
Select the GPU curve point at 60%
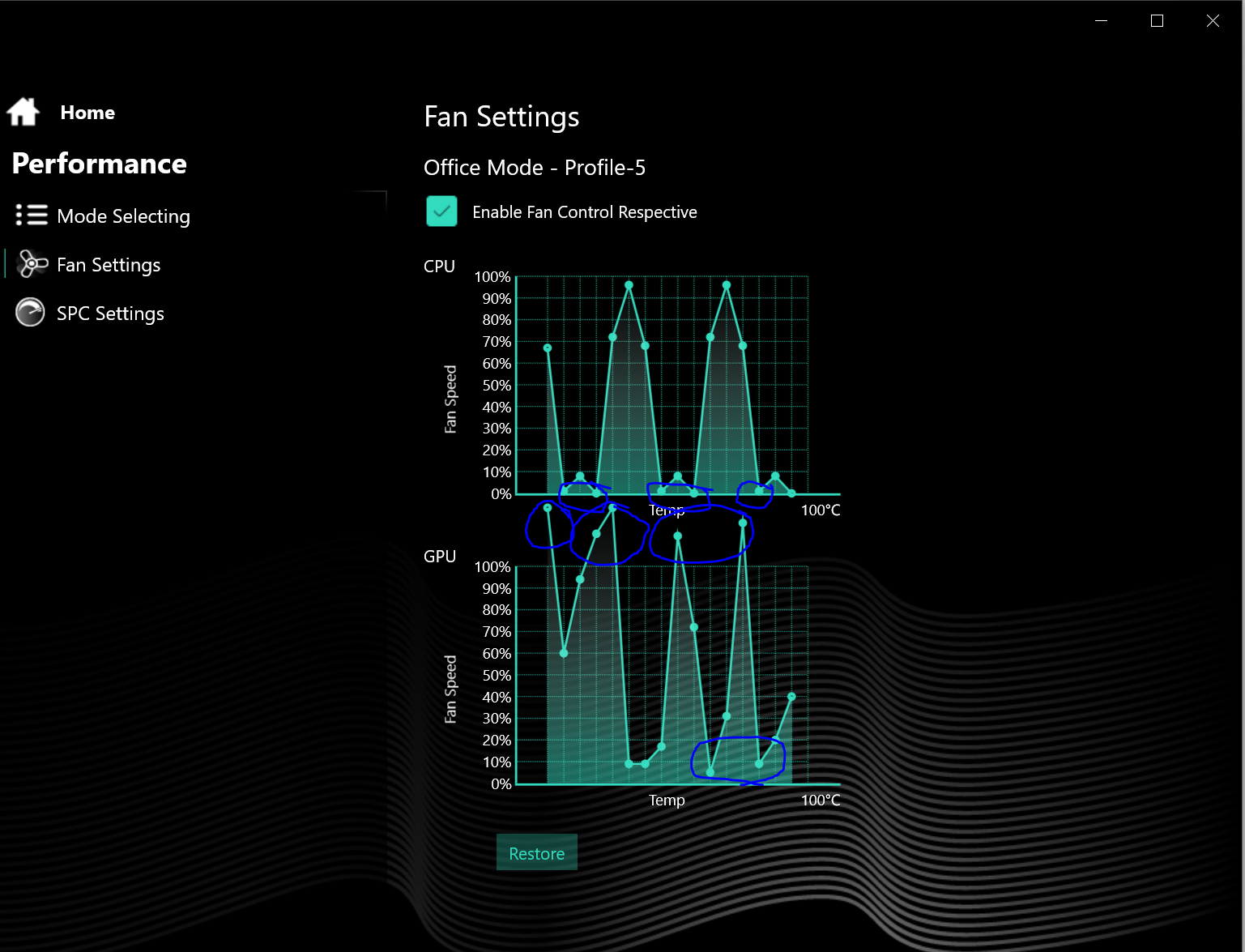point(564,653)
